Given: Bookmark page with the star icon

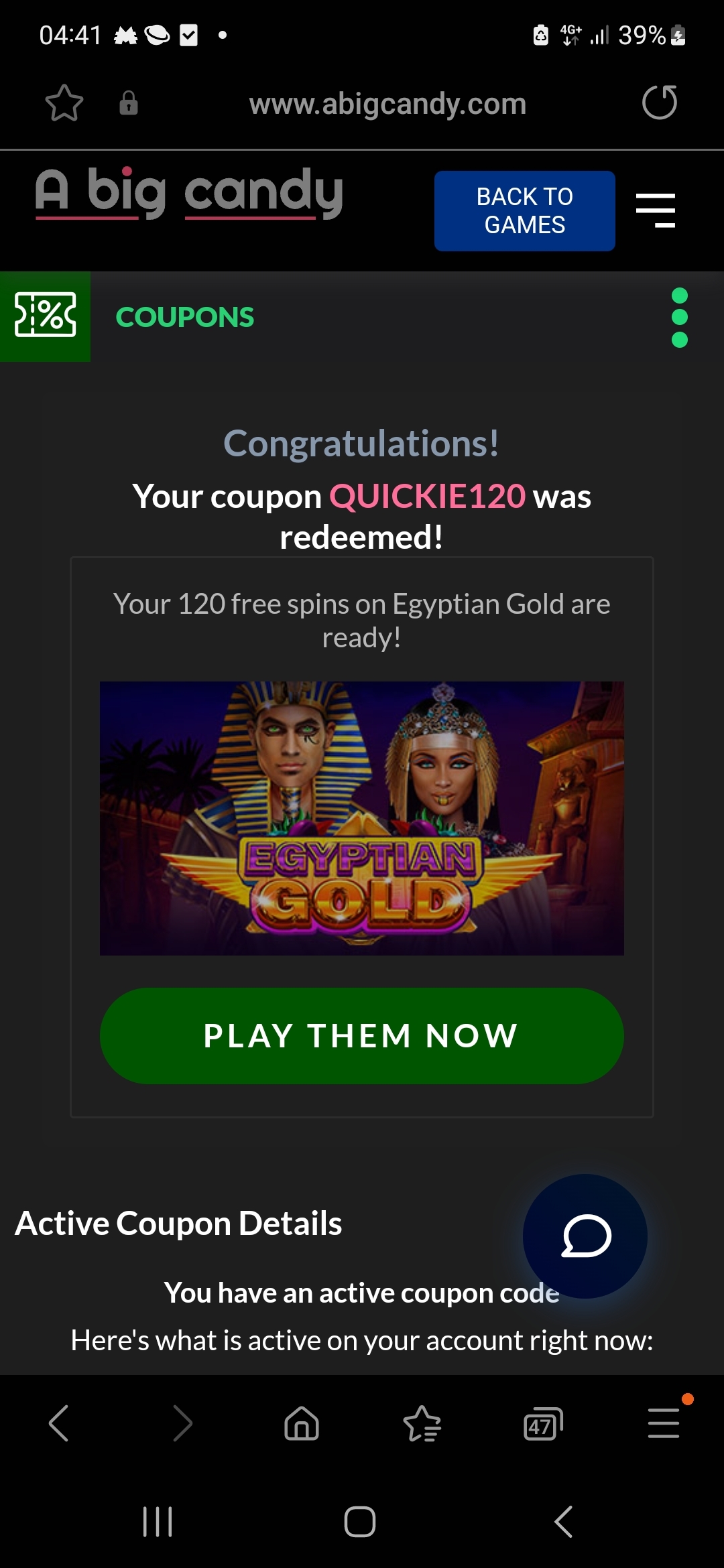Looking at the screenshot, I should [x=64, y=103].
